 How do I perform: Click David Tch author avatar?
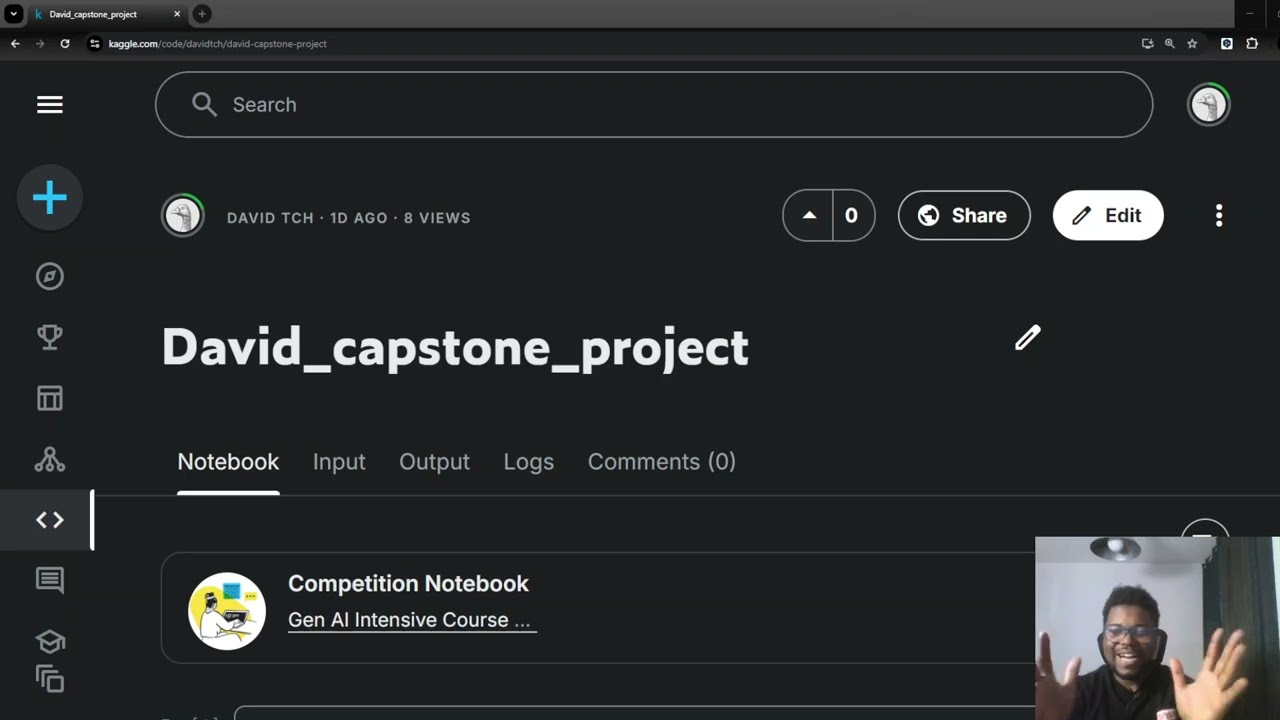183,216
